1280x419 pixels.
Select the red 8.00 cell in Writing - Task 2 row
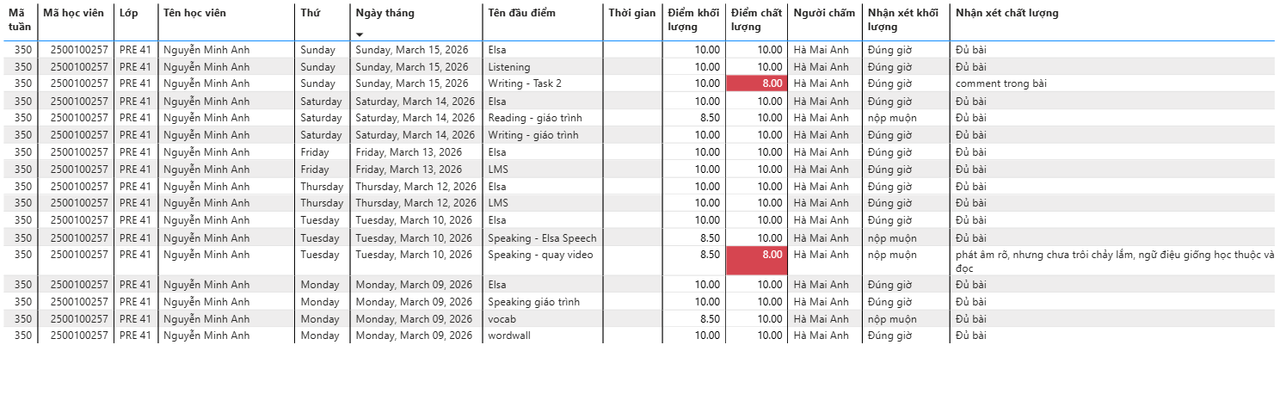coord(756,84)
